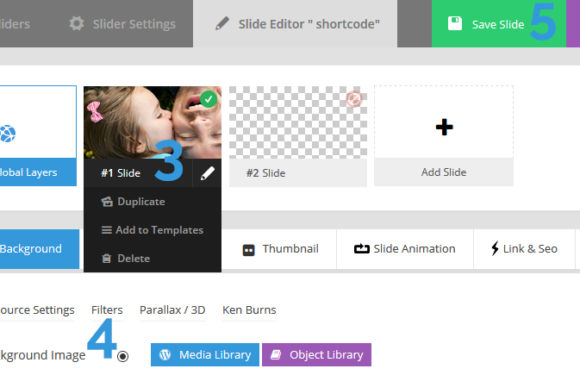Open the Filters sub-tab
Image resolution: width=580 pixels, height=375 pixels.
(107, 310)
